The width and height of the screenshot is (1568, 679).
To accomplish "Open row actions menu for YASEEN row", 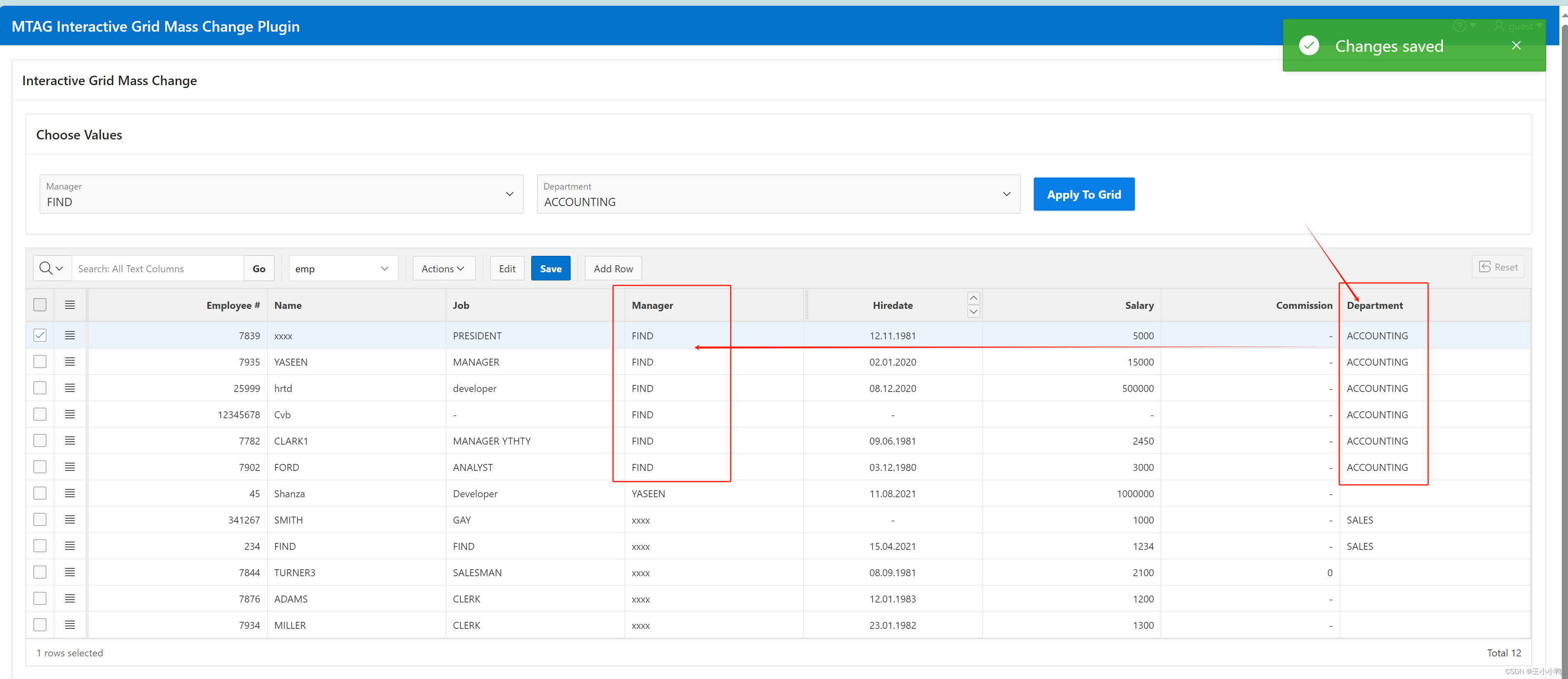I will (x=70, y=362).
